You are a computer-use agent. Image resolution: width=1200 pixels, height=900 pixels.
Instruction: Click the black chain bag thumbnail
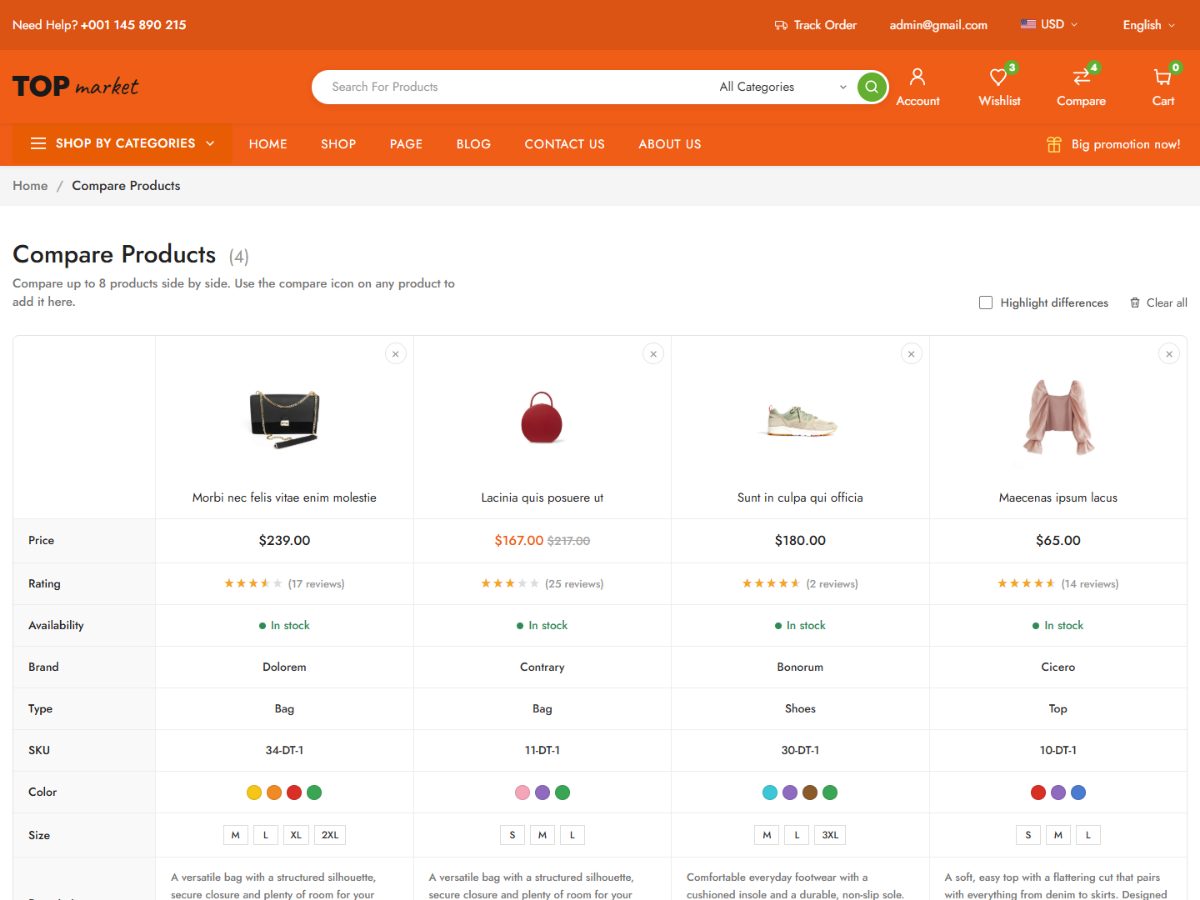(284, 418)
